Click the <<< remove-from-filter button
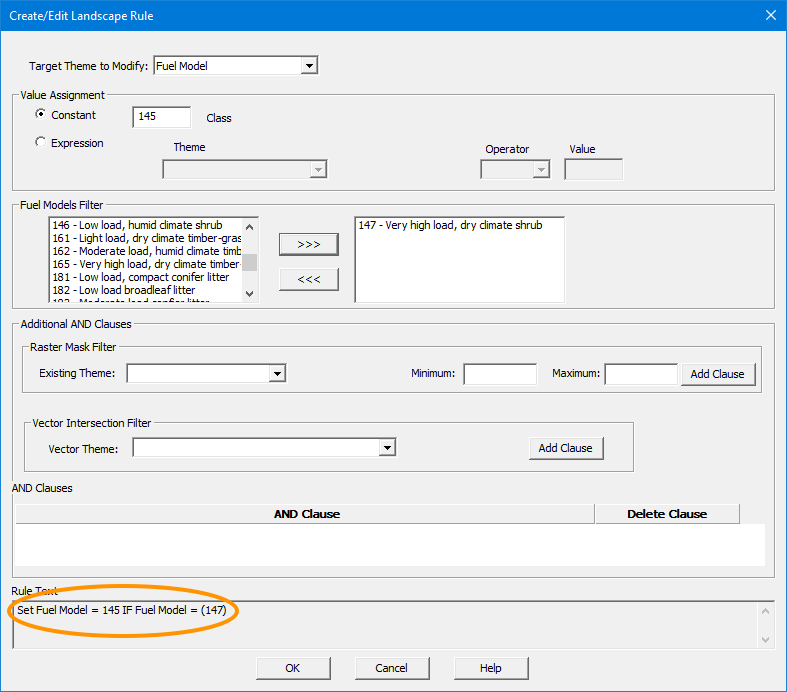The image size is (787, 692). click(309, 280)
